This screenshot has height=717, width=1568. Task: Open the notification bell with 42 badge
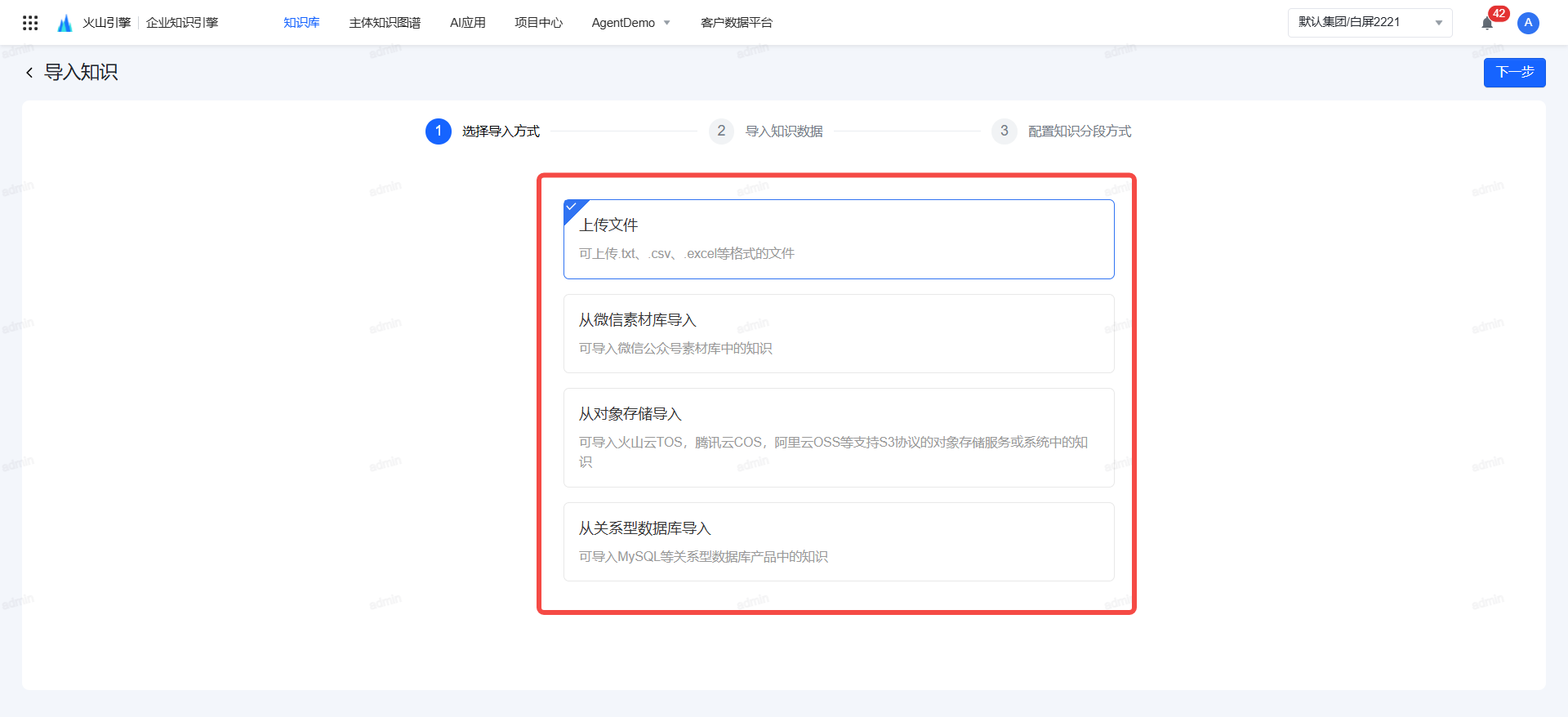[1487, 23]
